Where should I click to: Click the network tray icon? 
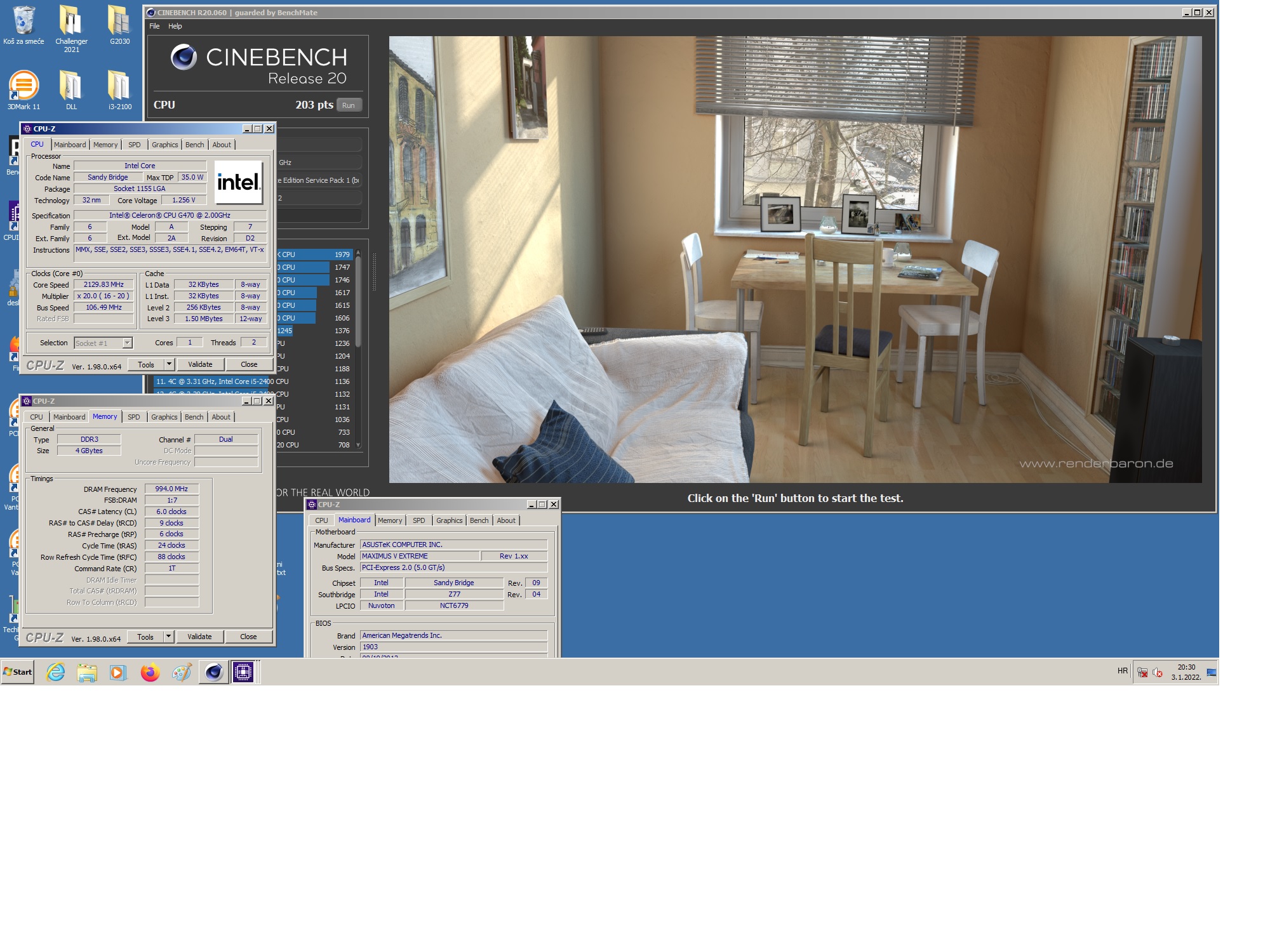(x=1142, y=673)
